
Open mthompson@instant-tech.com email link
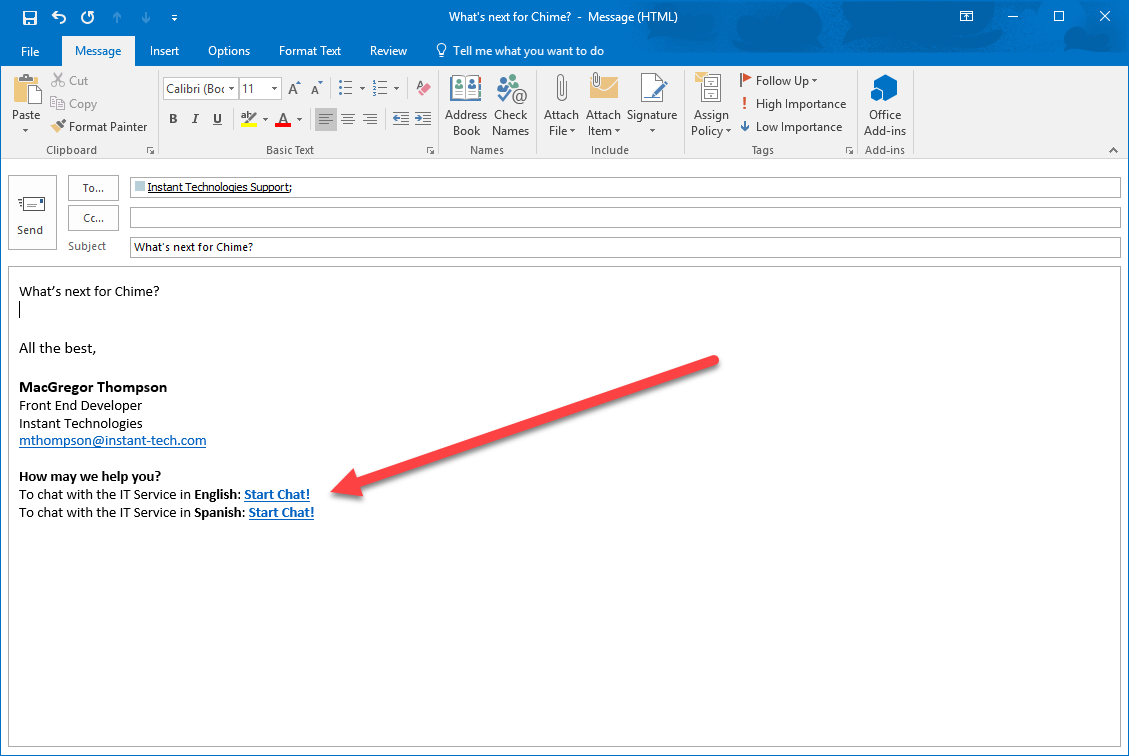(x=112, y=441)
